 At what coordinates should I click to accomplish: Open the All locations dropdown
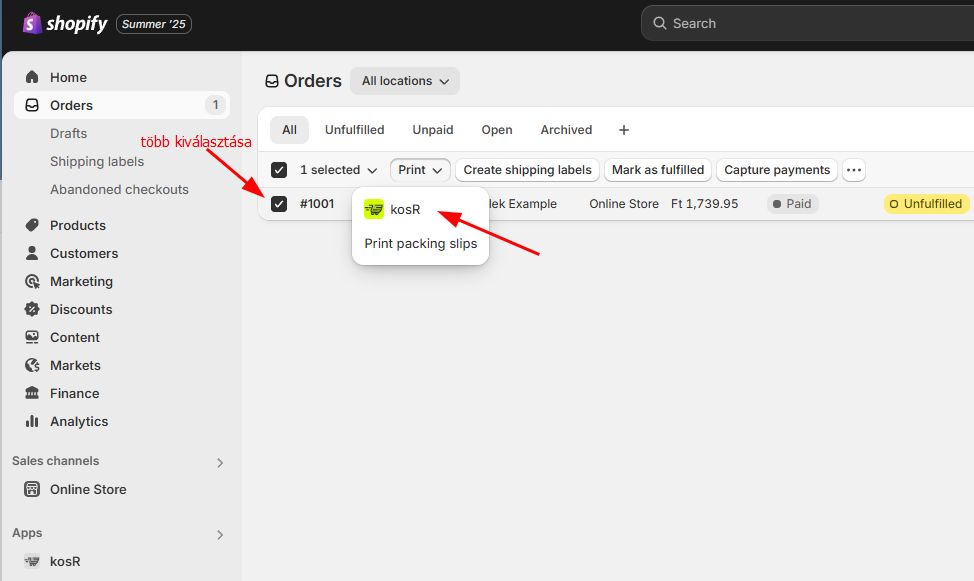(405, 81)
